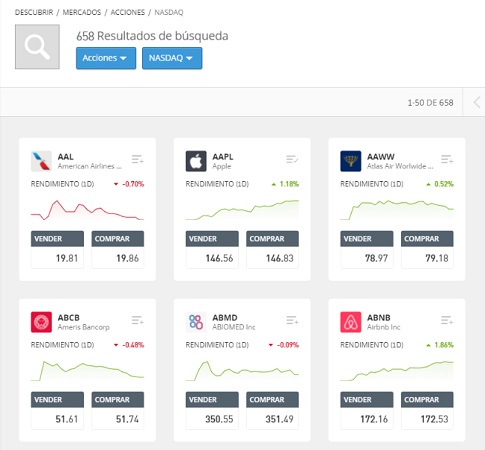Click the -0.48% ABCB performance value
Image resolution: width=485 pixels, height=450 pixels.
[x=133, y=345]
